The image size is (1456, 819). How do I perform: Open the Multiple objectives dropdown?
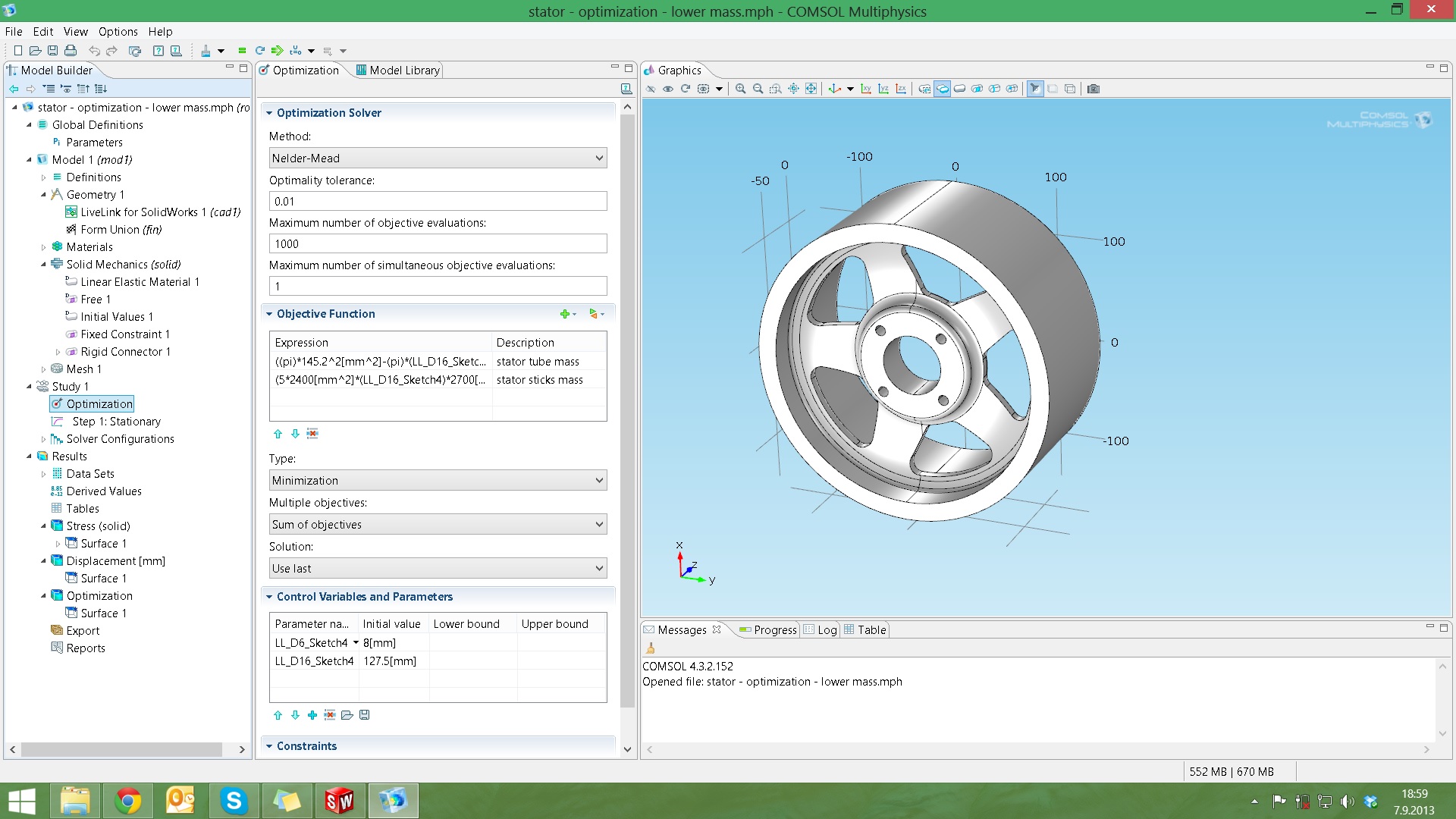coord(438,524)
